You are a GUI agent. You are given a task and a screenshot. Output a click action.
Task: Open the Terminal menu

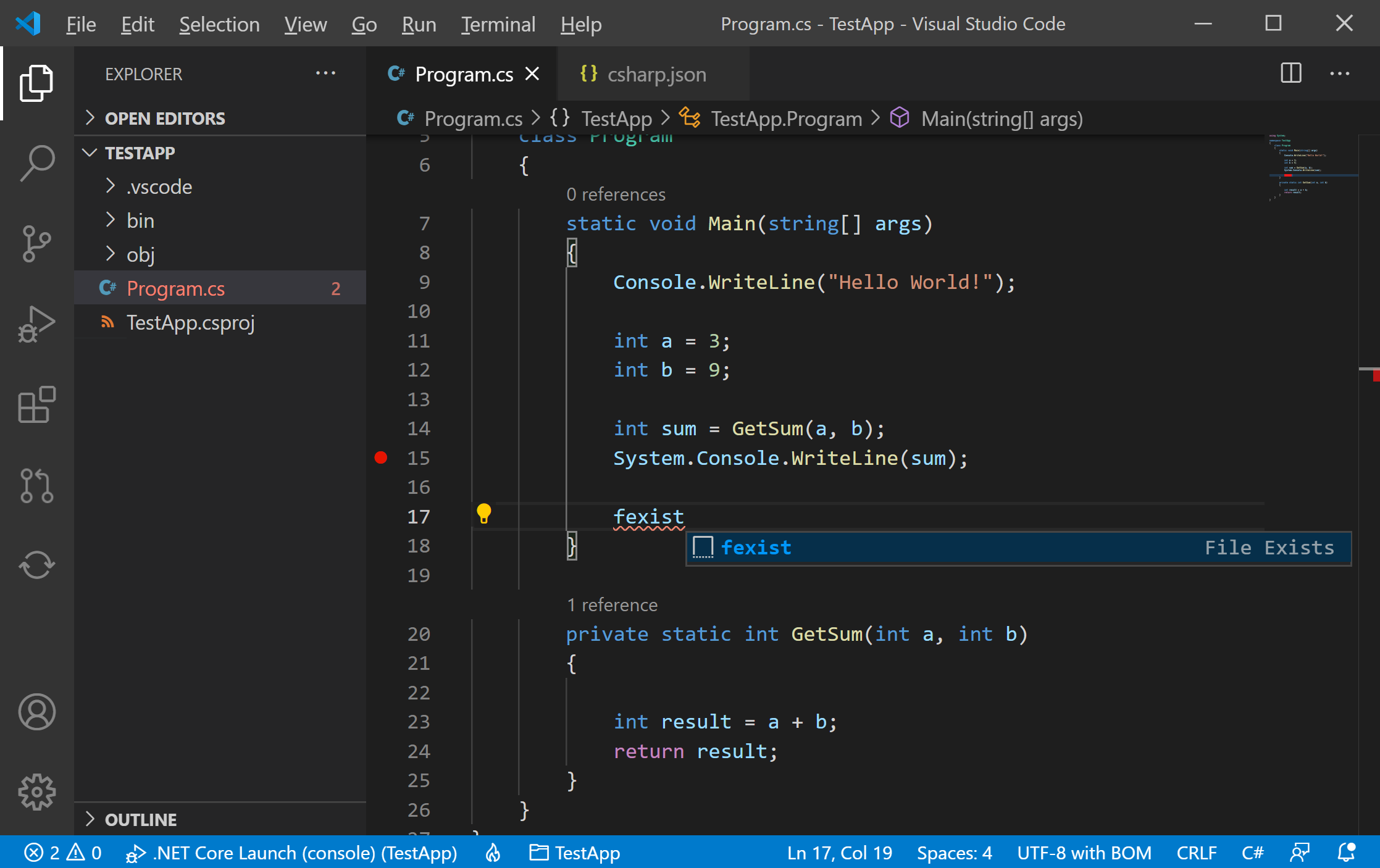click(x=498, y=24)
